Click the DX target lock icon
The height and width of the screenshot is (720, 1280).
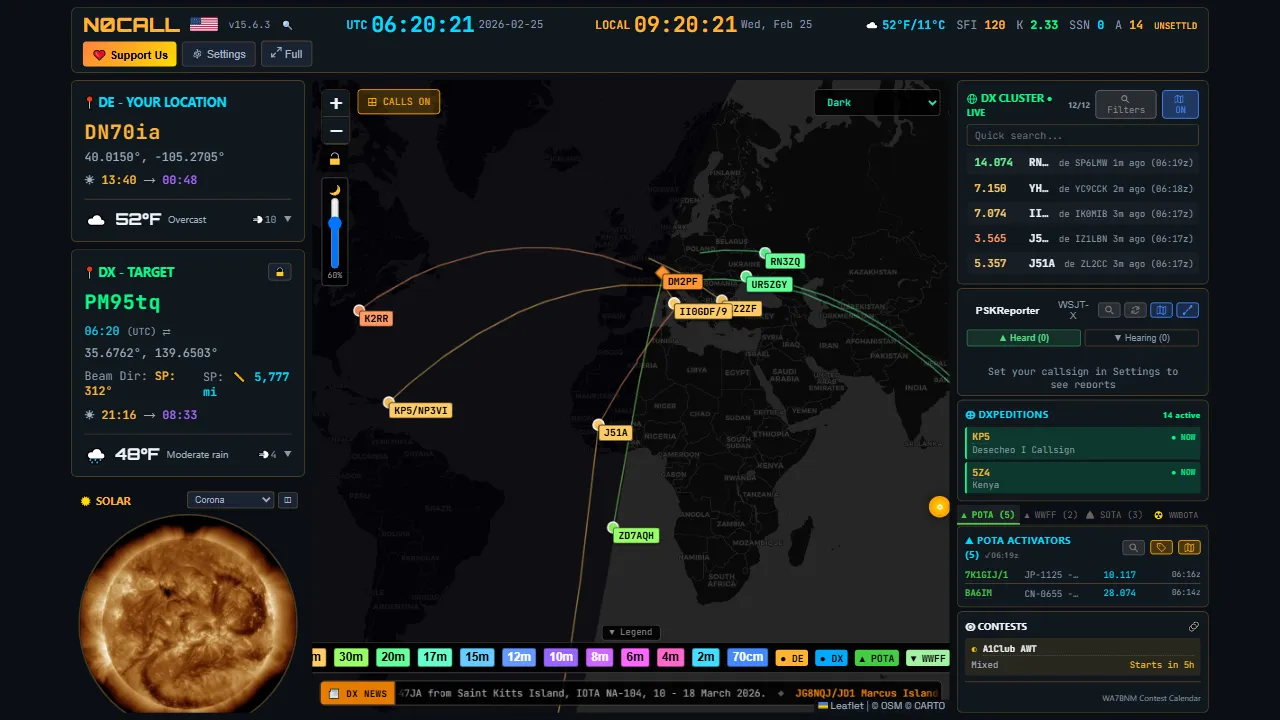coord(280,272)
